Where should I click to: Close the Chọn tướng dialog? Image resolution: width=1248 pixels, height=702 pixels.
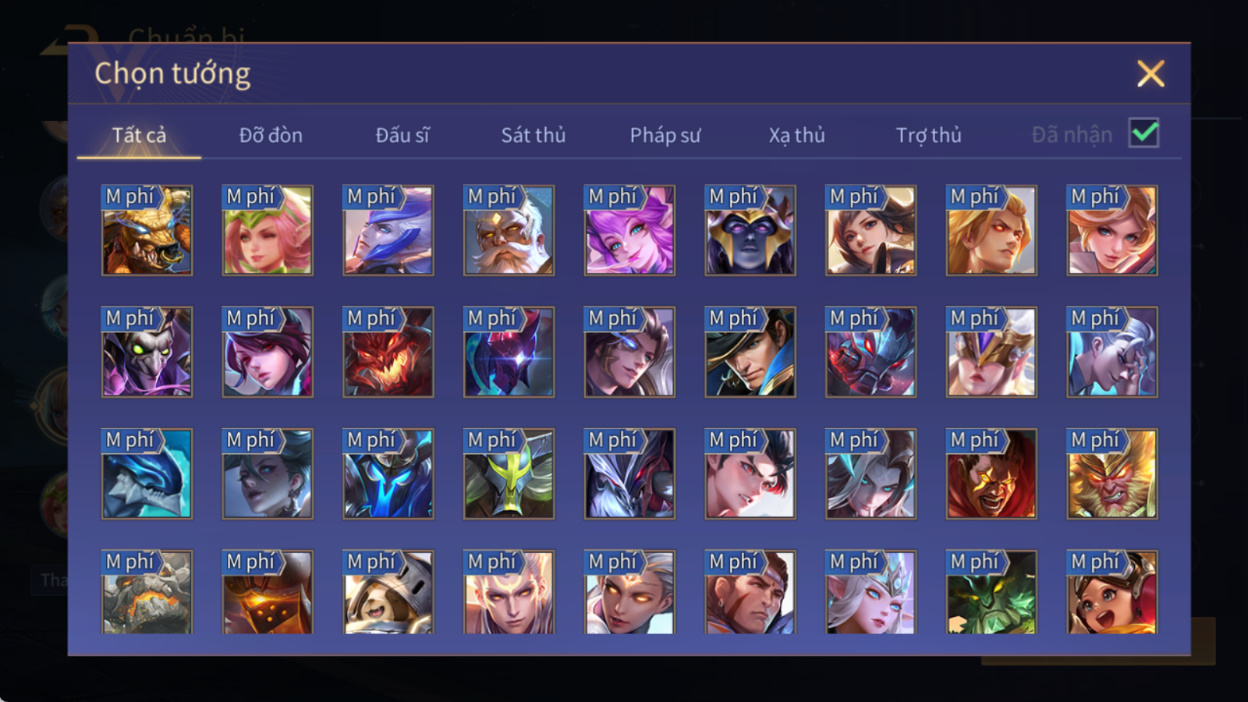[x=1151, y=73]
